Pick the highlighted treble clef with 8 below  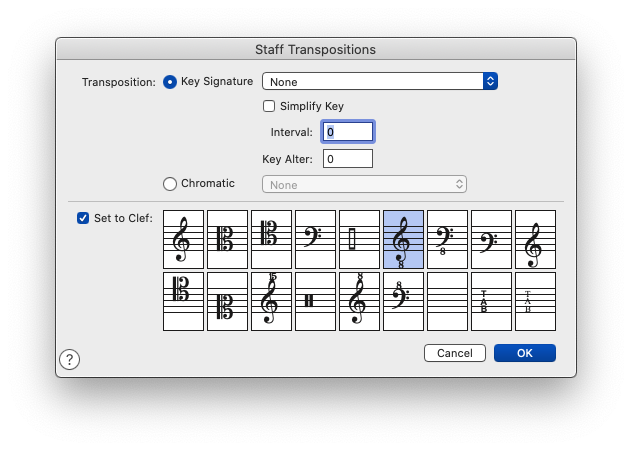403,240
